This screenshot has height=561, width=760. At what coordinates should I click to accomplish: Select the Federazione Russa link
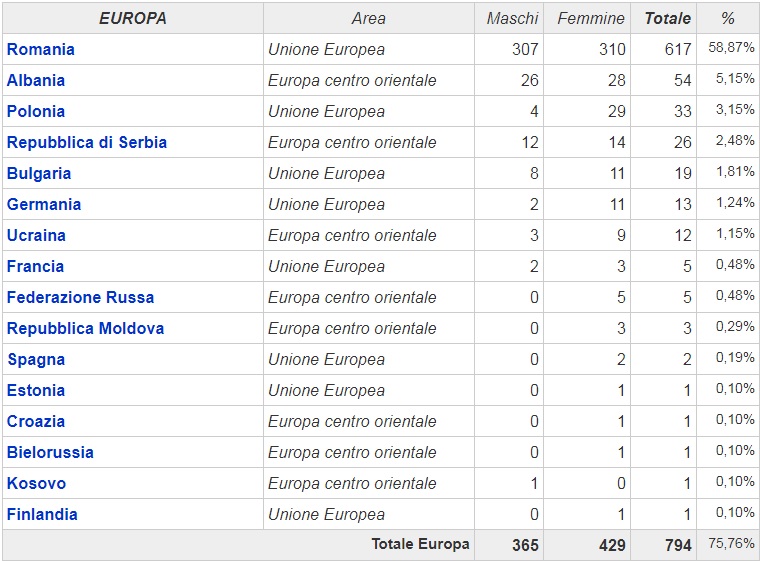(x=81, y=297)
